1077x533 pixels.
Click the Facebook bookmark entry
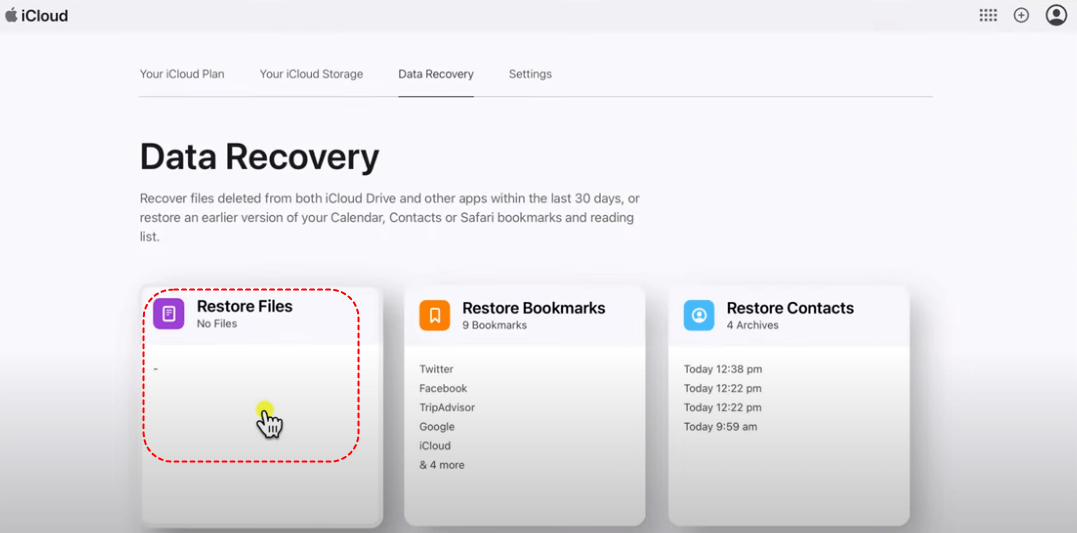(443, 388)
